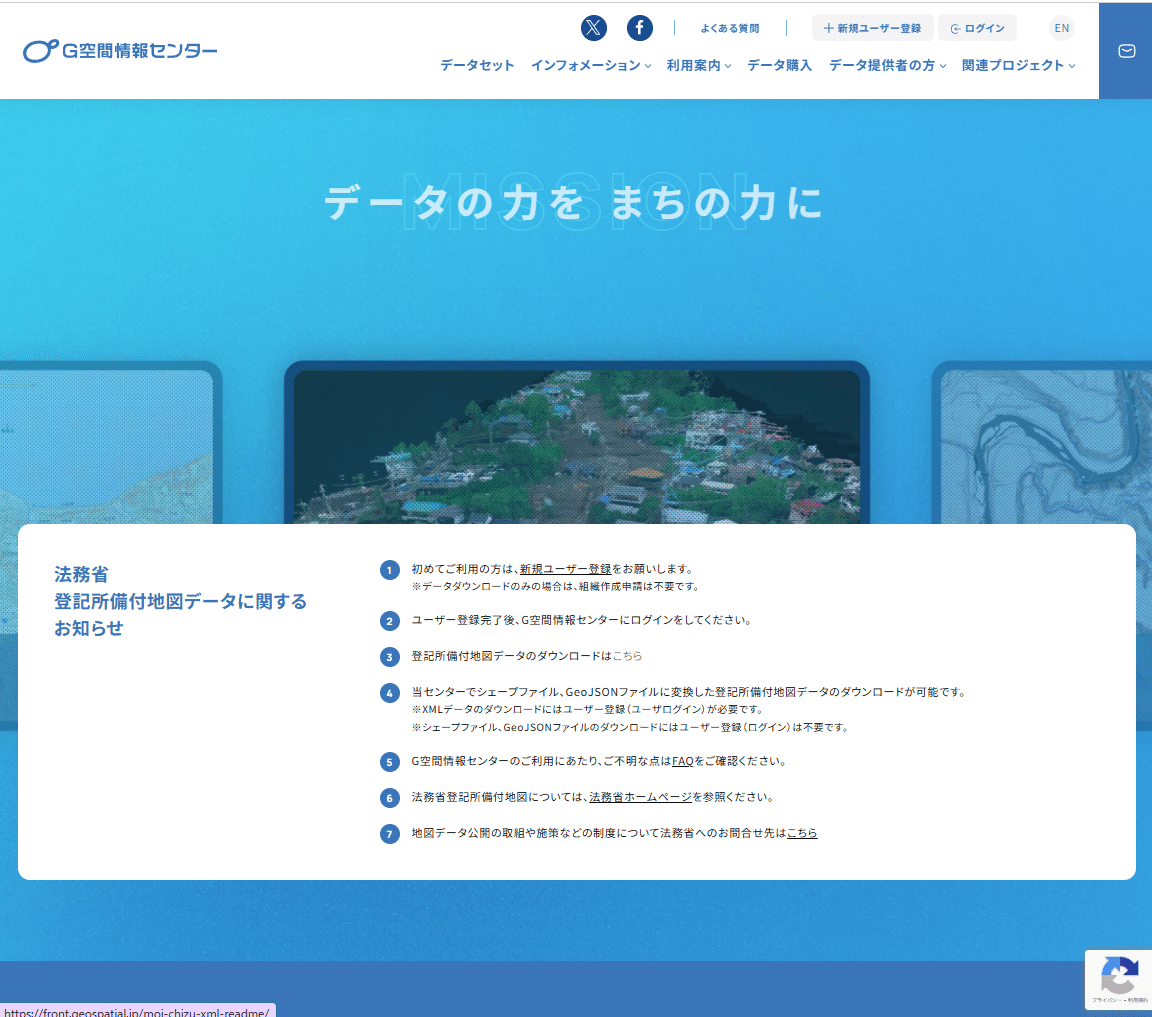1152x1017 pixels.
Task: Expand the 関連プロジェクト dropdown
Action: tap(1012, 64)
